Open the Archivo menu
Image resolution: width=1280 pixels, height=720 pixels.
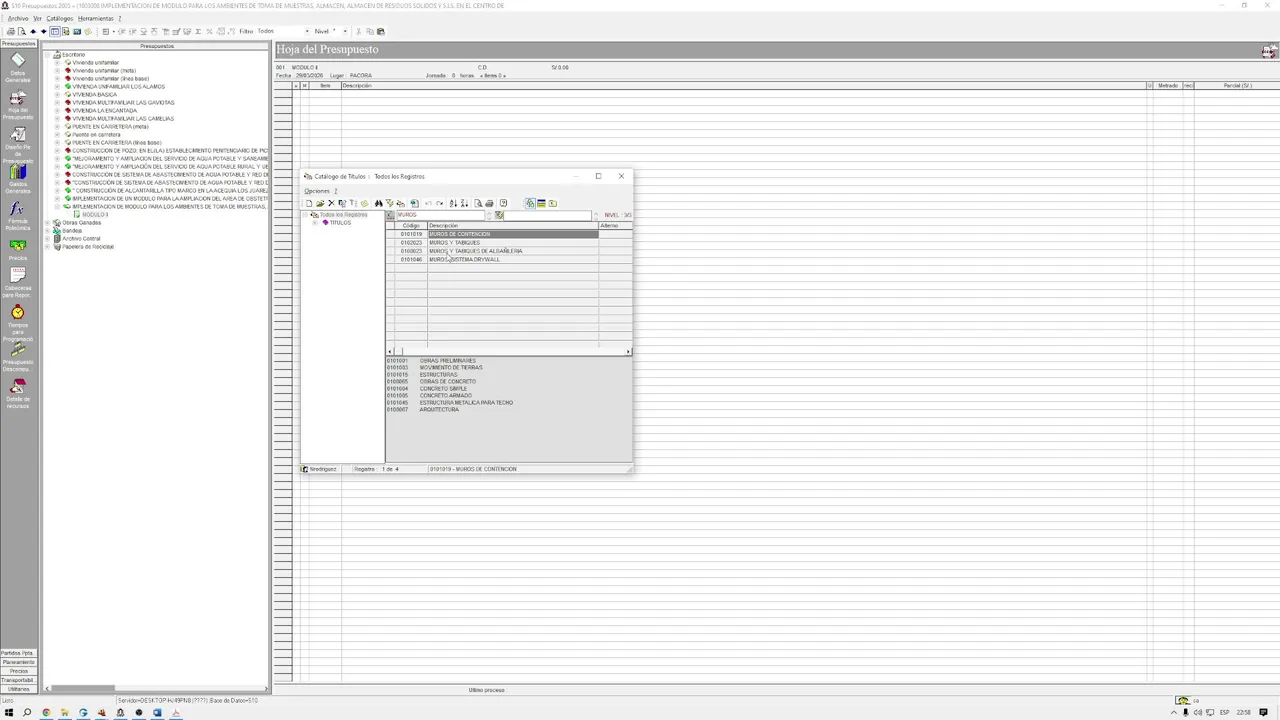tap(17, 18)
